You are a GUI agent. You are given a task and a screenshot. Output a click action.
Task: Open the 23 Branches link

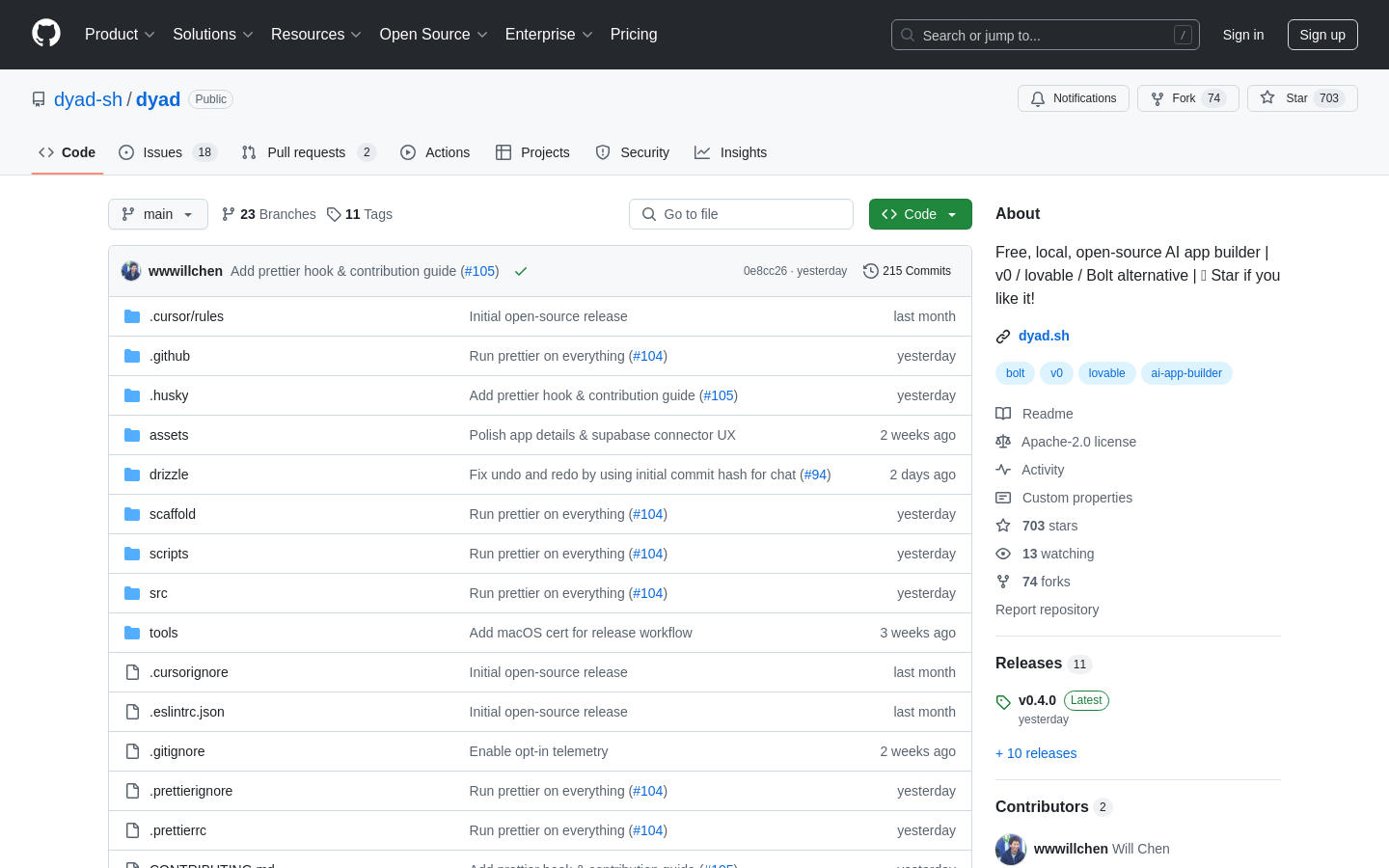[x=268, y=214]
